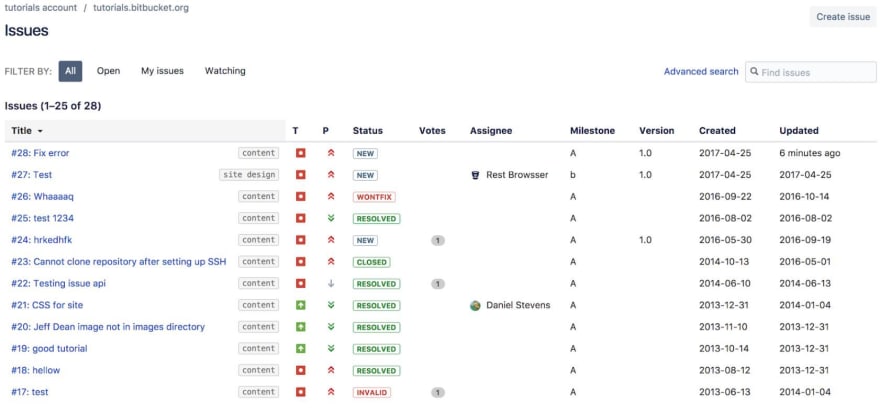
Task: Click the content tag on #28 Fix error
Action: [258, 153]
